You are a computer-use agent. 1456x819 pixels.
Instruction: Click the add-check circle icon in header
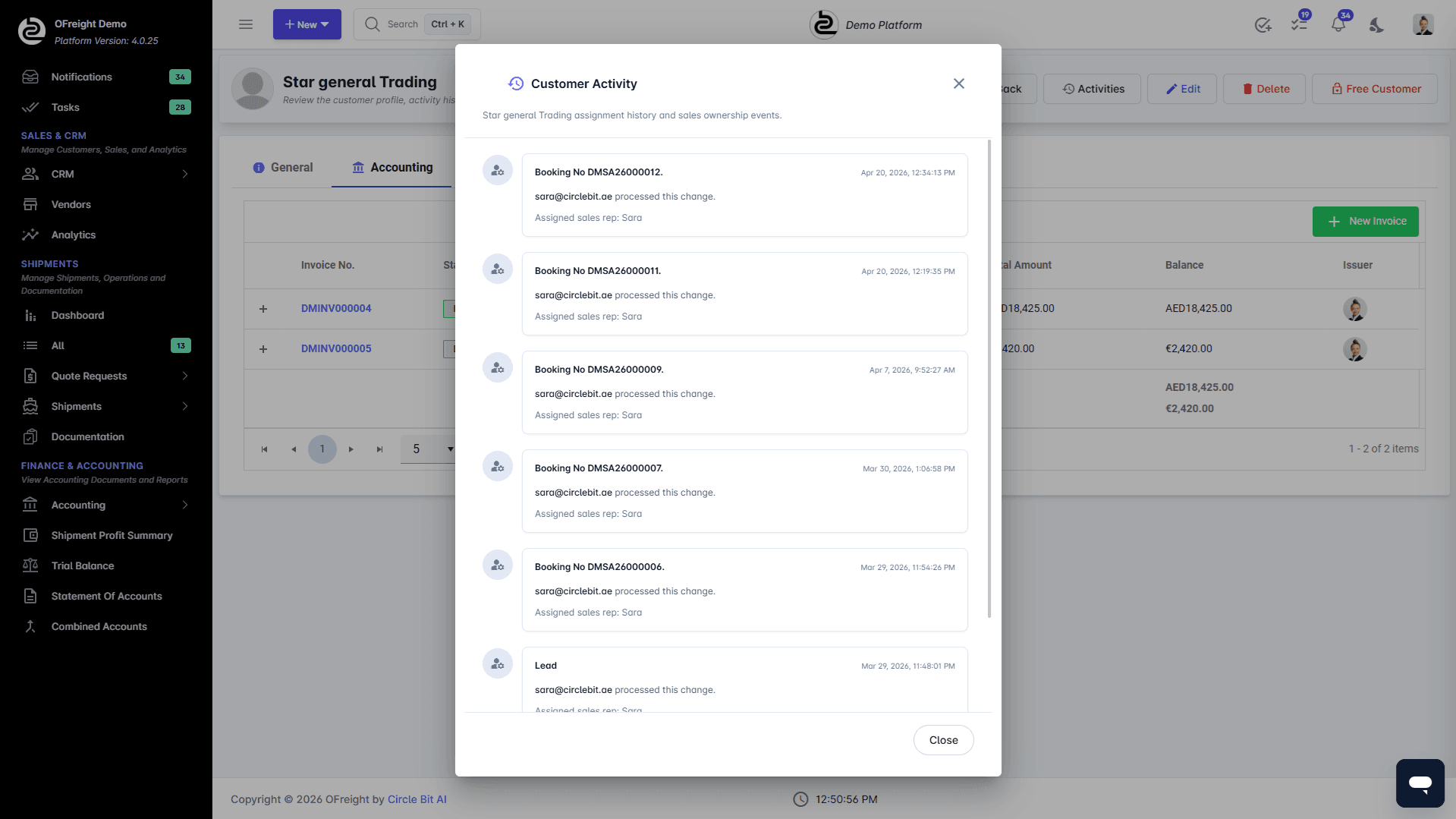point(1263,25)
